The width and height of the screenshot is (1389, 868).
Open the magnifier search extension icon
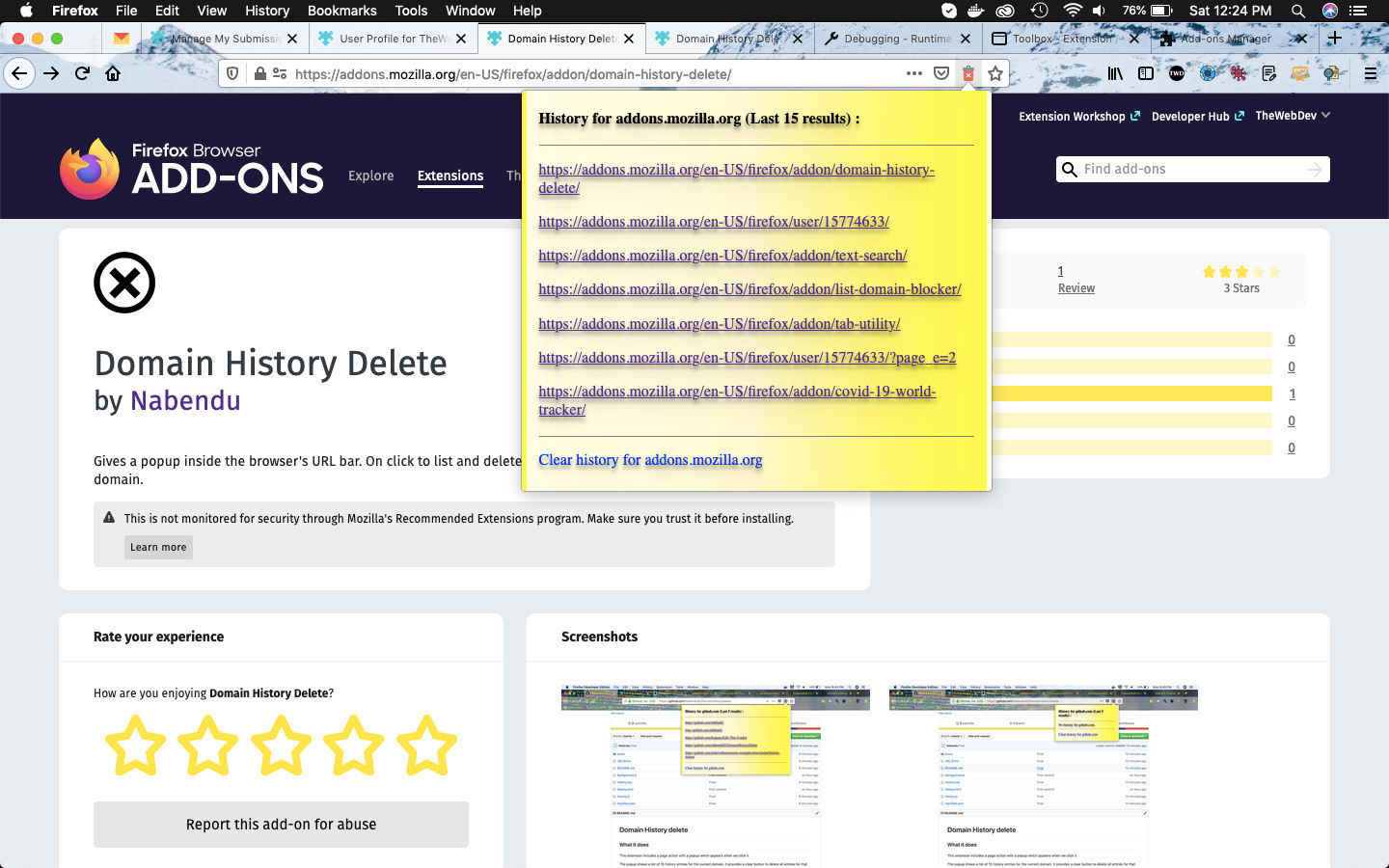[x=1331, y=73]
